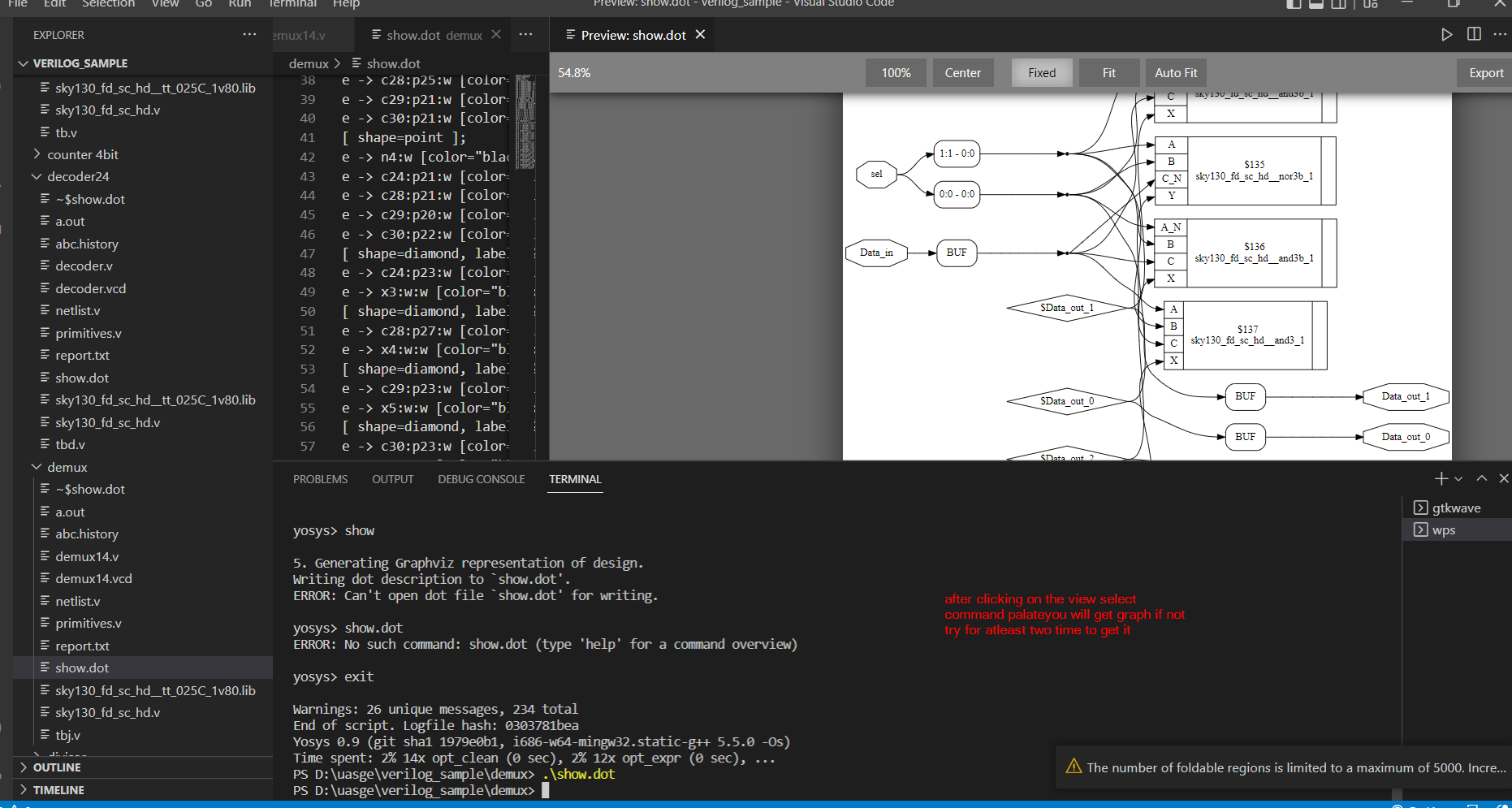Click the editor minimap
The height and width of the screenshot is (808, 1512).
(525, 122)
